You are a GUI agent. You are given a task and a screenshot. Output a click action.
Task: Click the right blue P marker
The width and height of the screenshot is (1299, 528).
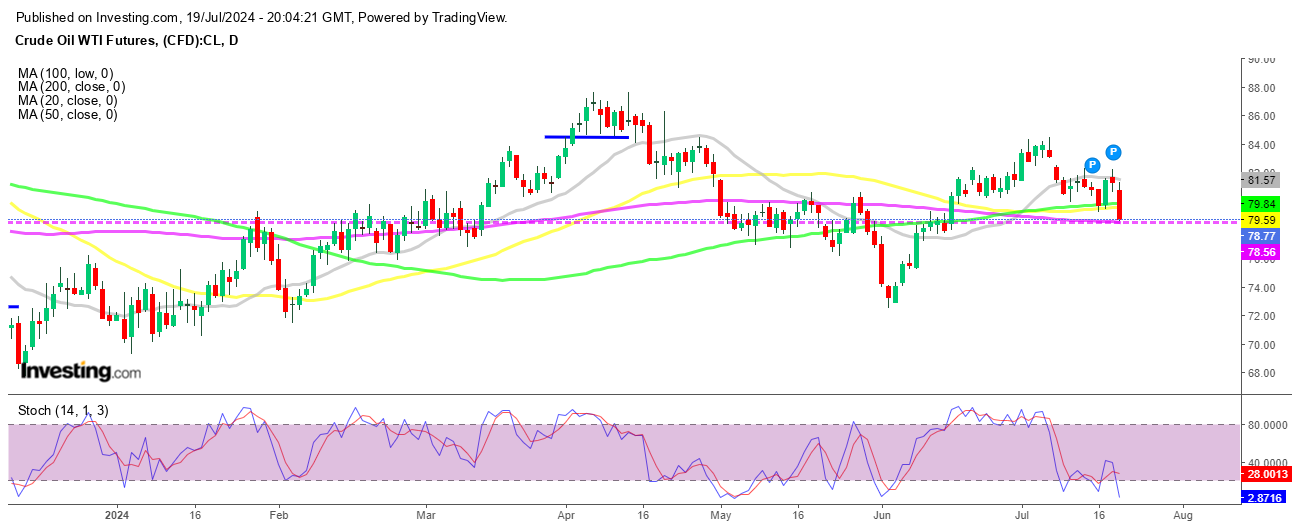tap(1114, 152)
